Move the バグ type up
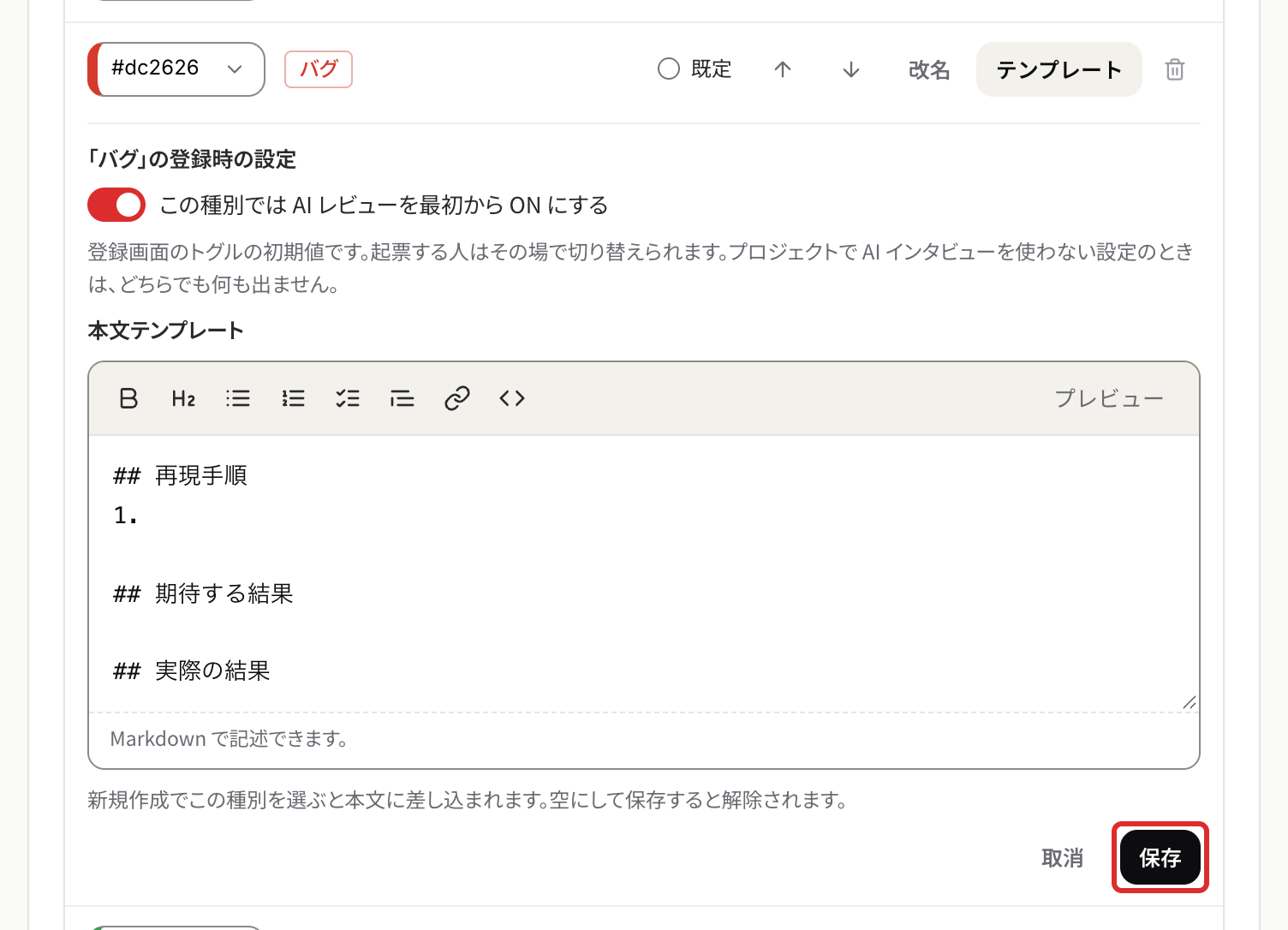The height and width of the screenshot is (930, 1288). pyautogui.click(x=783, y=69)
